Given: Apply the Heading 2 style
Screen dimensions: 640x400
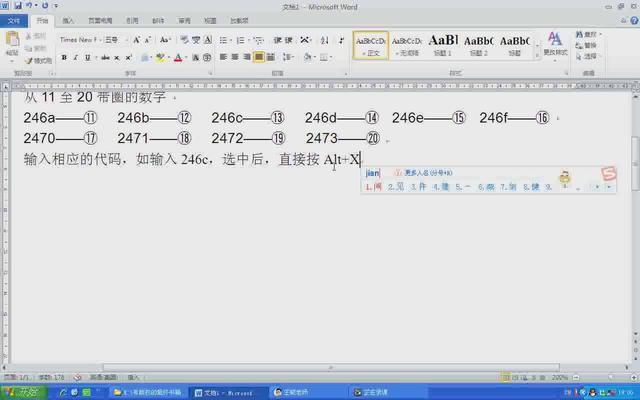Looking at the screenshot, I should tap(478, 45).
